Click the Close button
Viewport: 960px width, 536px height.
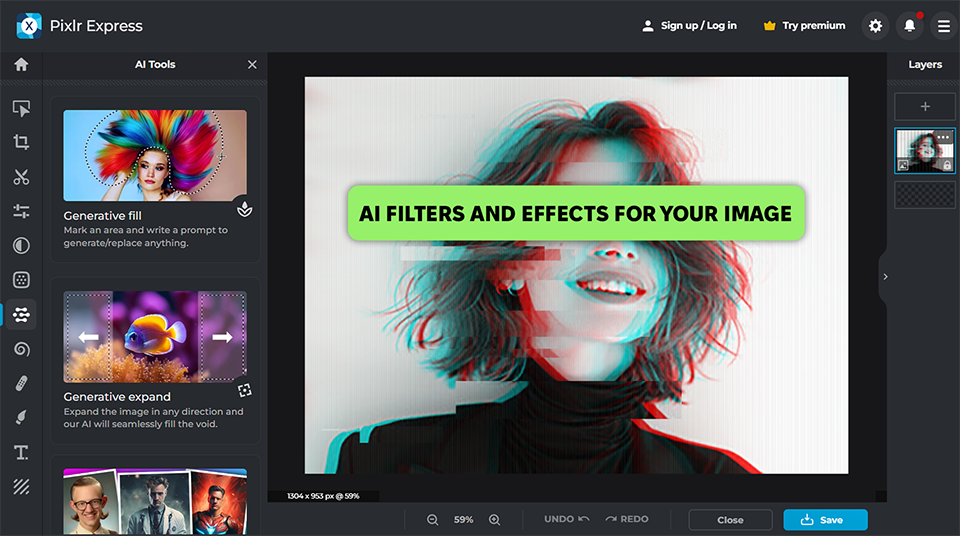[730, 519]
